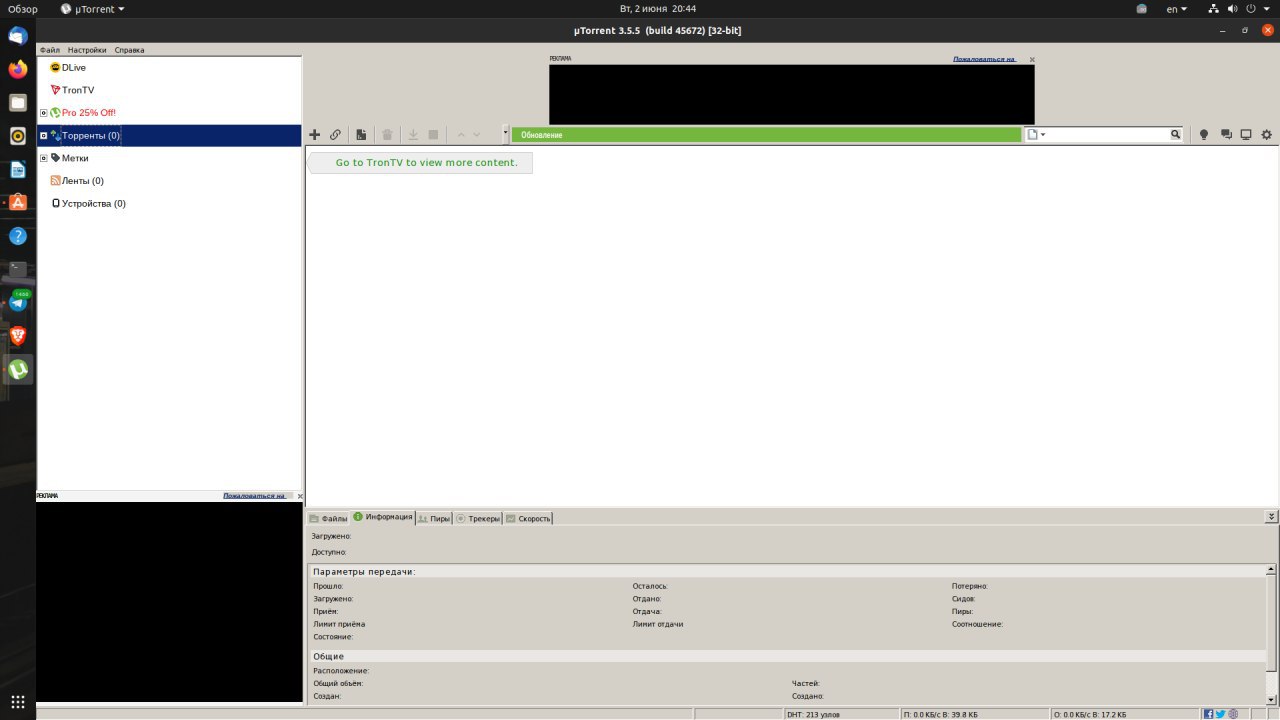Click the magnifier search icon

coord(1176,134)
